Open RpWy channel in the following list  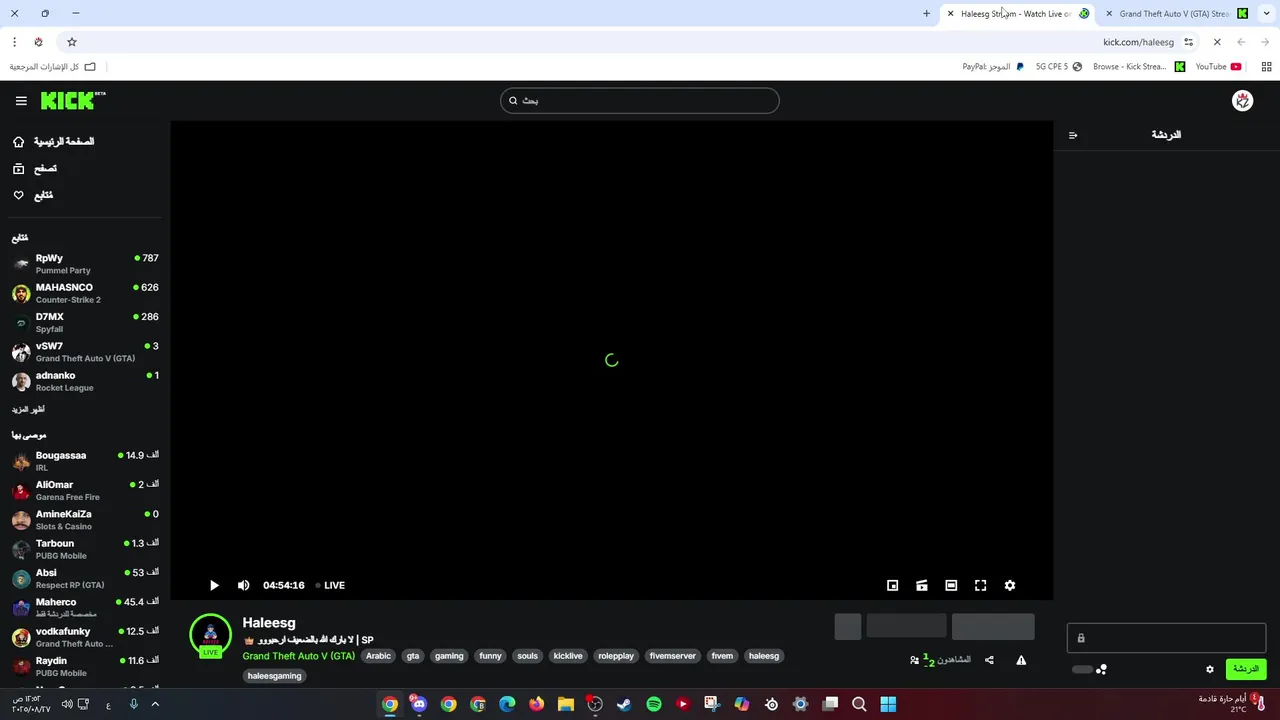pos(85,264)
